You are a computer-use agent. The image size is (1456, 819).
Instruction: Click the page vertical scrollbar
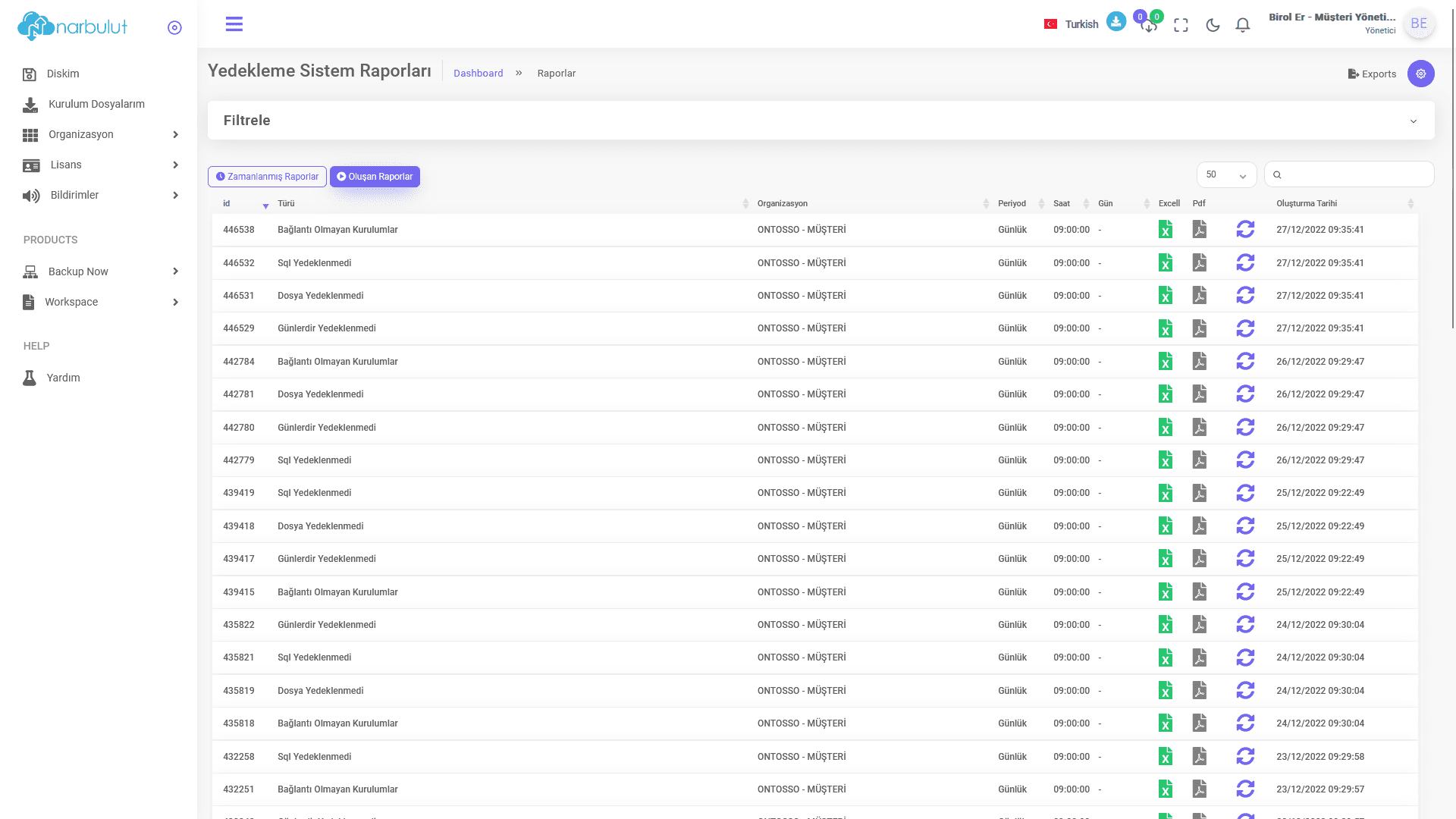point(1452,167)
